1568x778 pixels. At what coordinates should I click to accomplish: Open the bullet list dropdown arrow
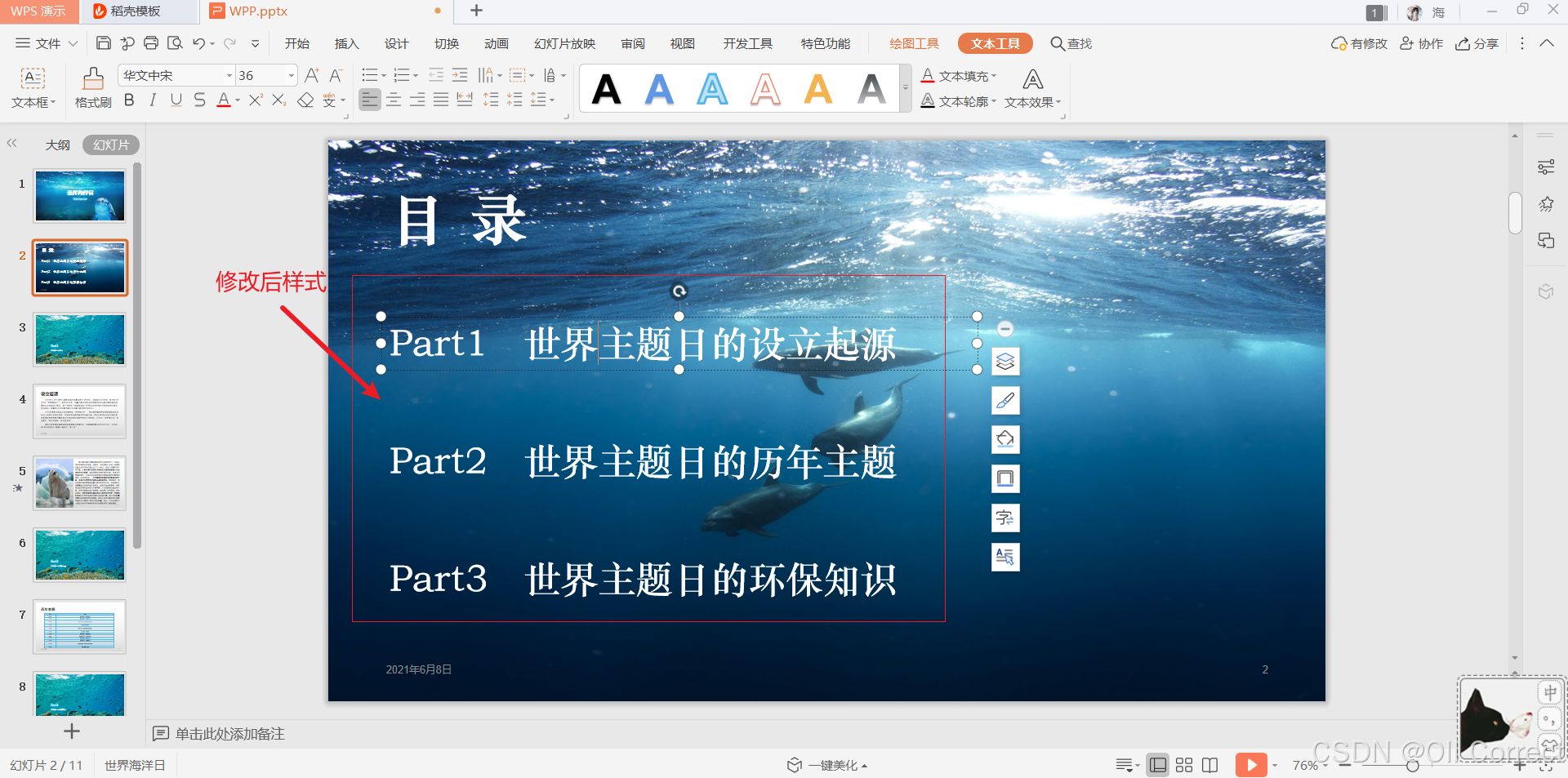pos(384,76)
